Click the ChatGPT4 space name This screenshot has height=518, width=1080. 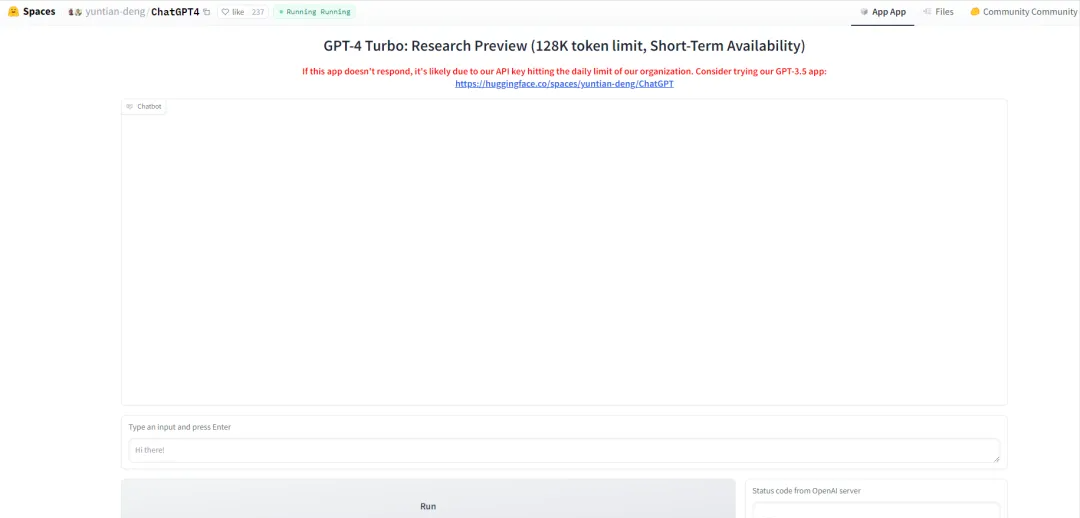175,12
